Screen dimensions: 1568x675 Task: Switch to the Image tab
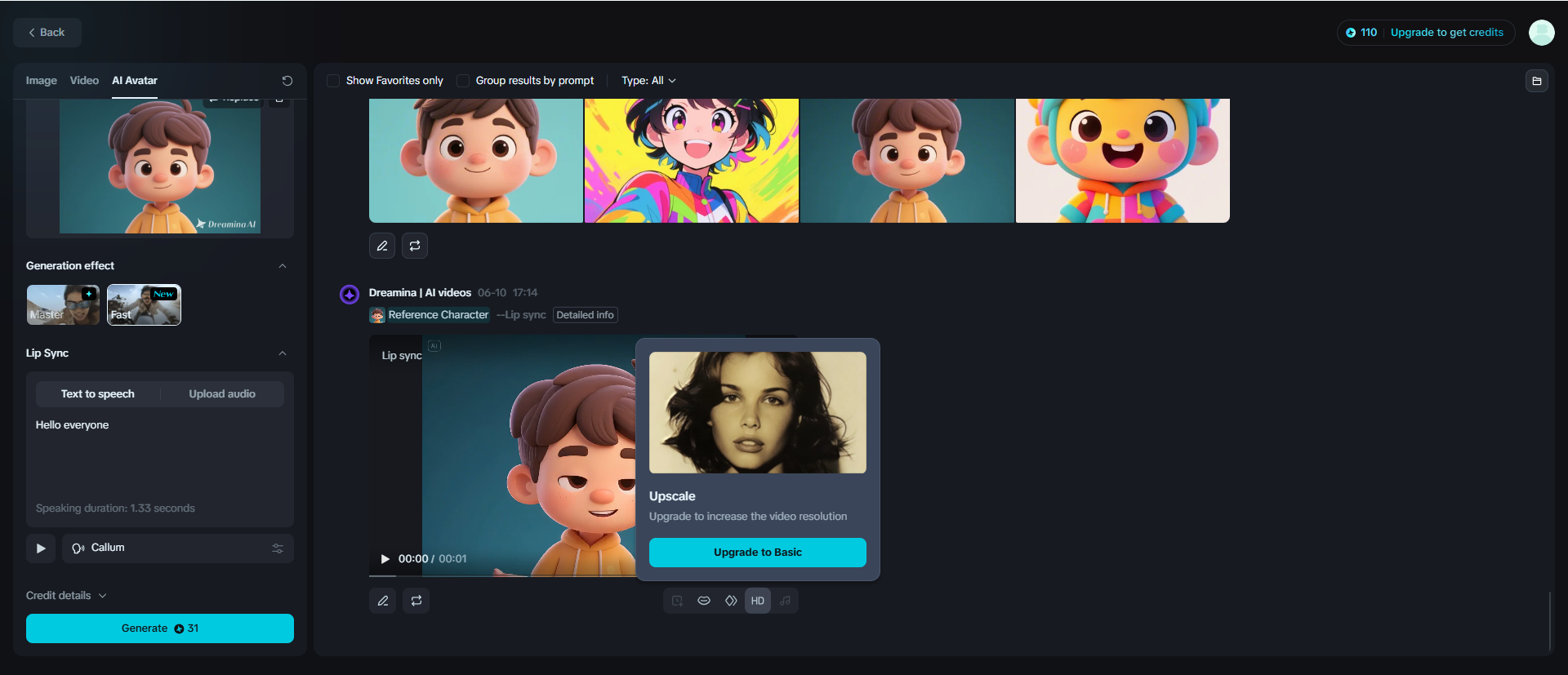click(x=41, y=81)
